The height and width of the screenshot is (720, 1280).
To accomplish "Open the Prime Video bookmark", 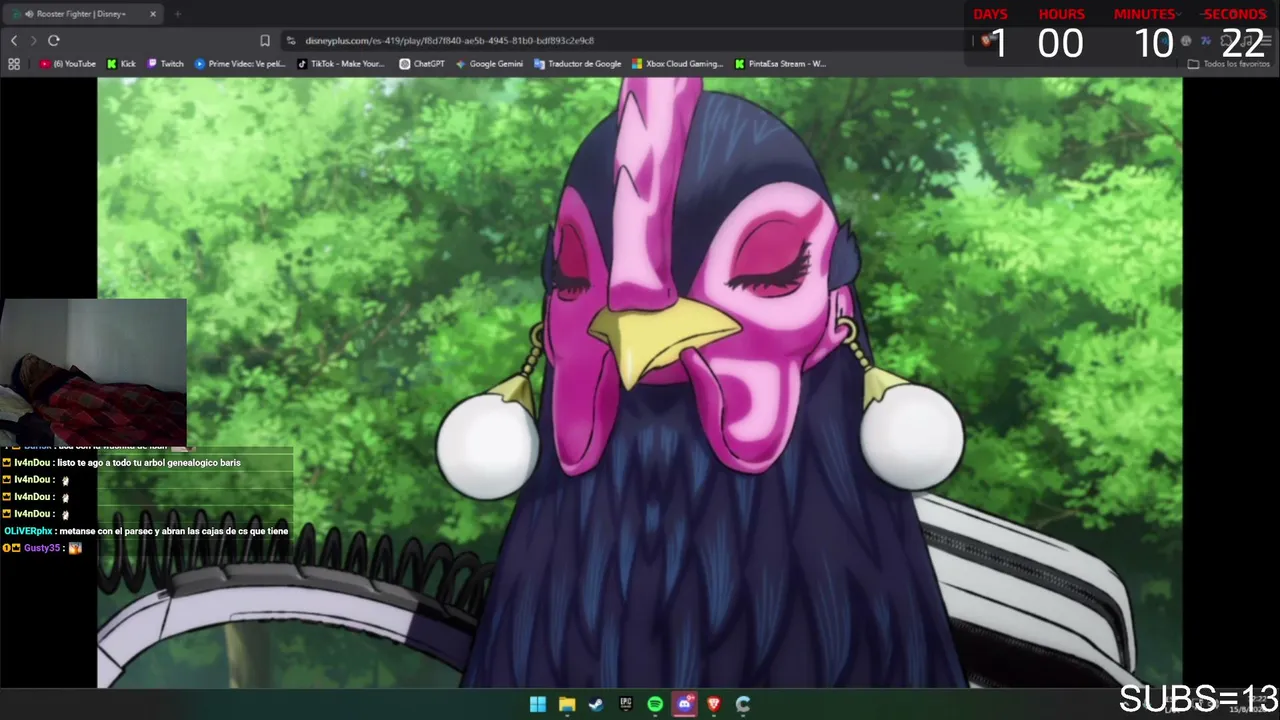I will (240, 64).
